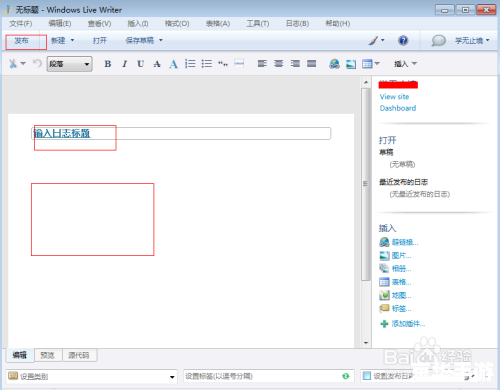Apply Underline formatting
The image size is (500, 390).
click(141, 64)
